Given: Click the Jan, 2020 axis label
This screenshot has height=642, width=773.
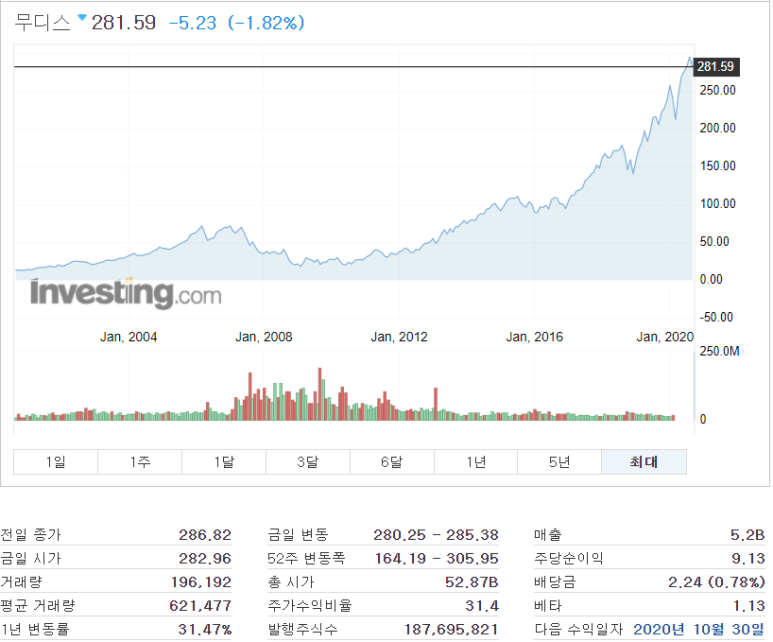Looking at the screenshot, I should click(x=665, y=337).
